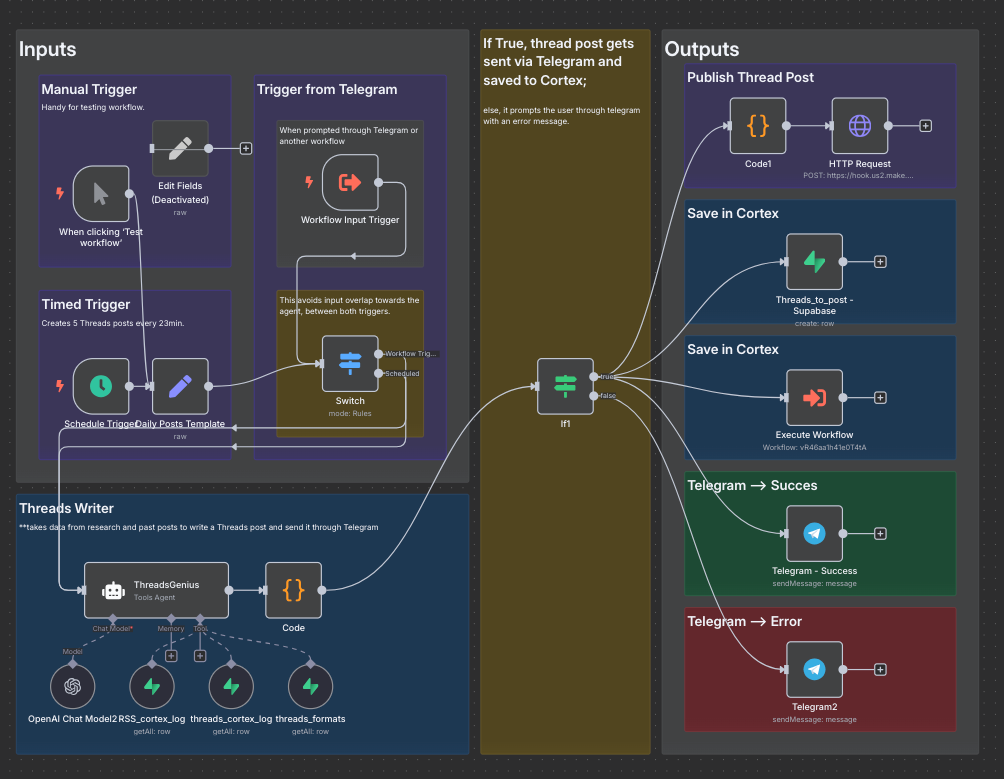Select the threads_formats tool node

pos(310,686)
